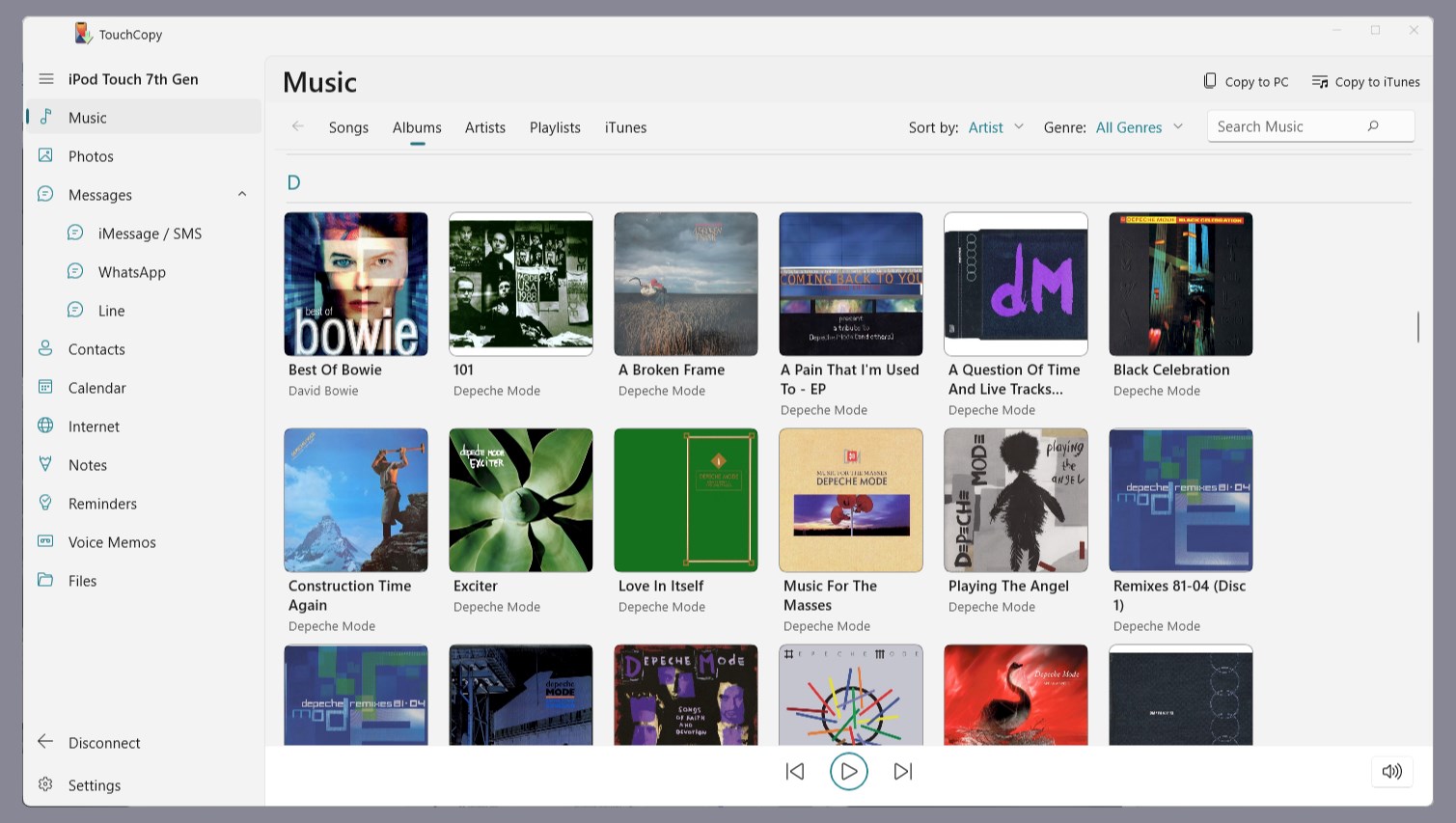Click the "iPod Touch 7th Gen" device name
This screenshot has height=823, width=1456.
[133, 79]
